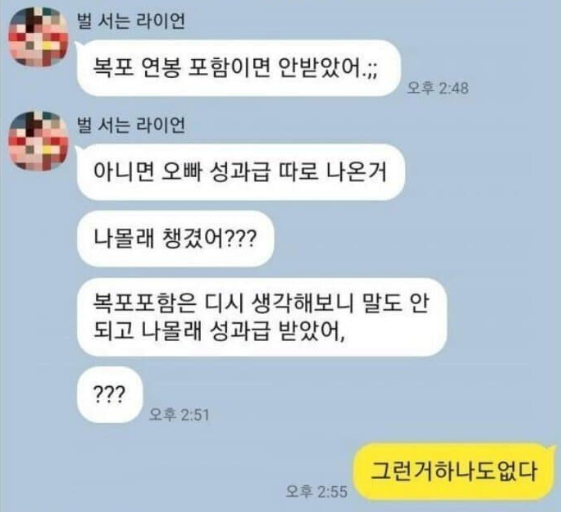Click the word 나몰래 in the 챙겼어 message
561x512 pixels.
point(124,239)
